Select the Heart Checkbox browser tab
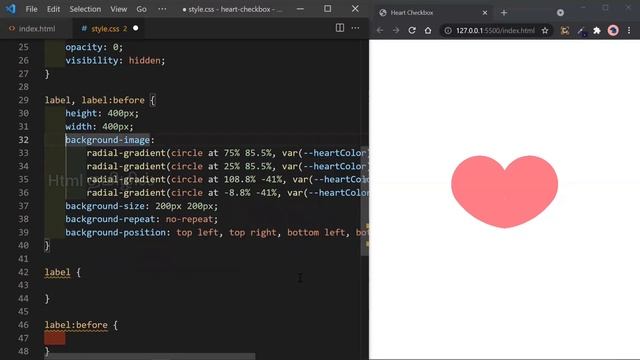Screen dimensions: 640x360 coord(433,13)
